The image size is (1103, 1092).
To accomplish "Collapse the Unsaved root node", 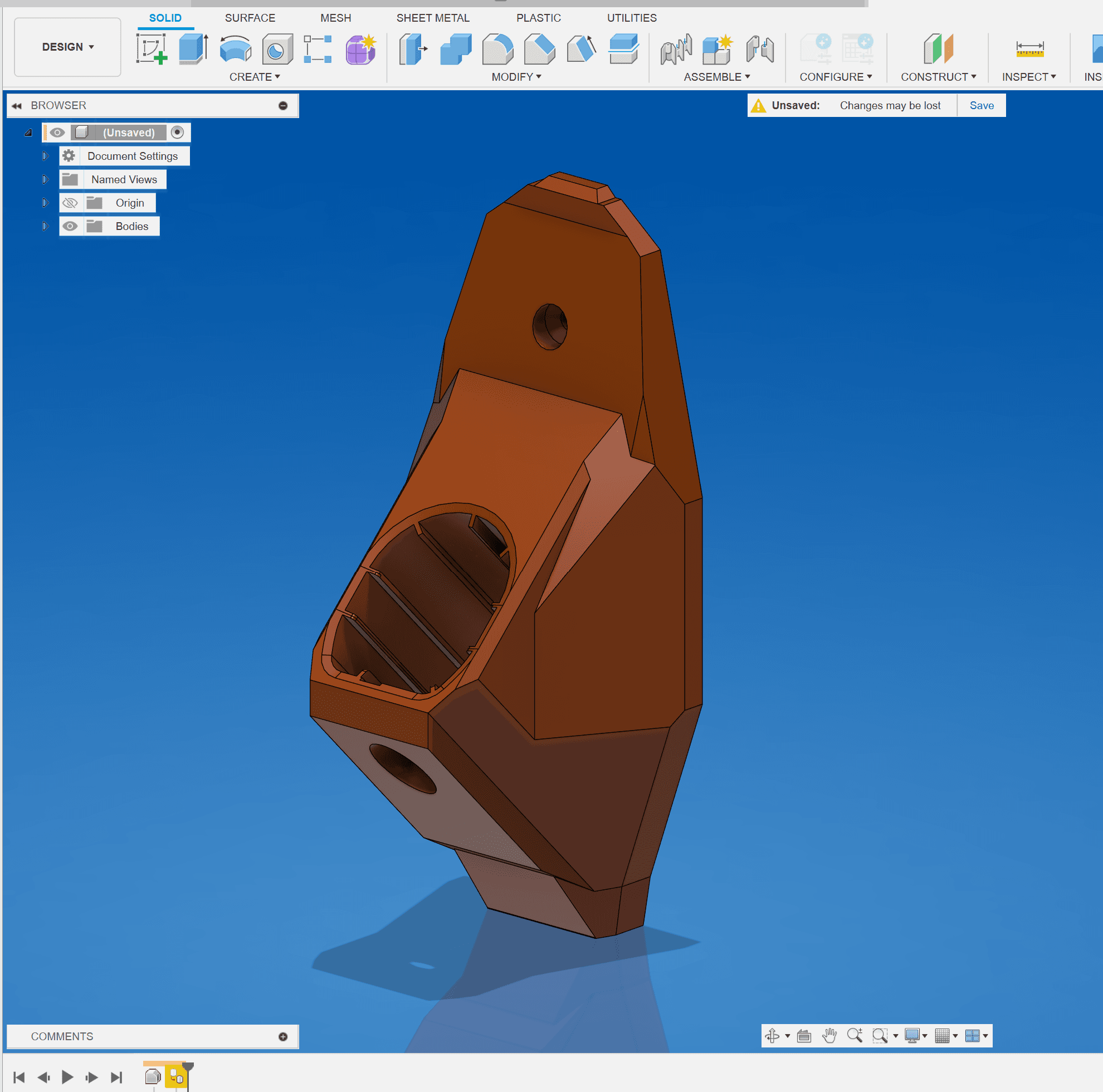I will point(28,133).
